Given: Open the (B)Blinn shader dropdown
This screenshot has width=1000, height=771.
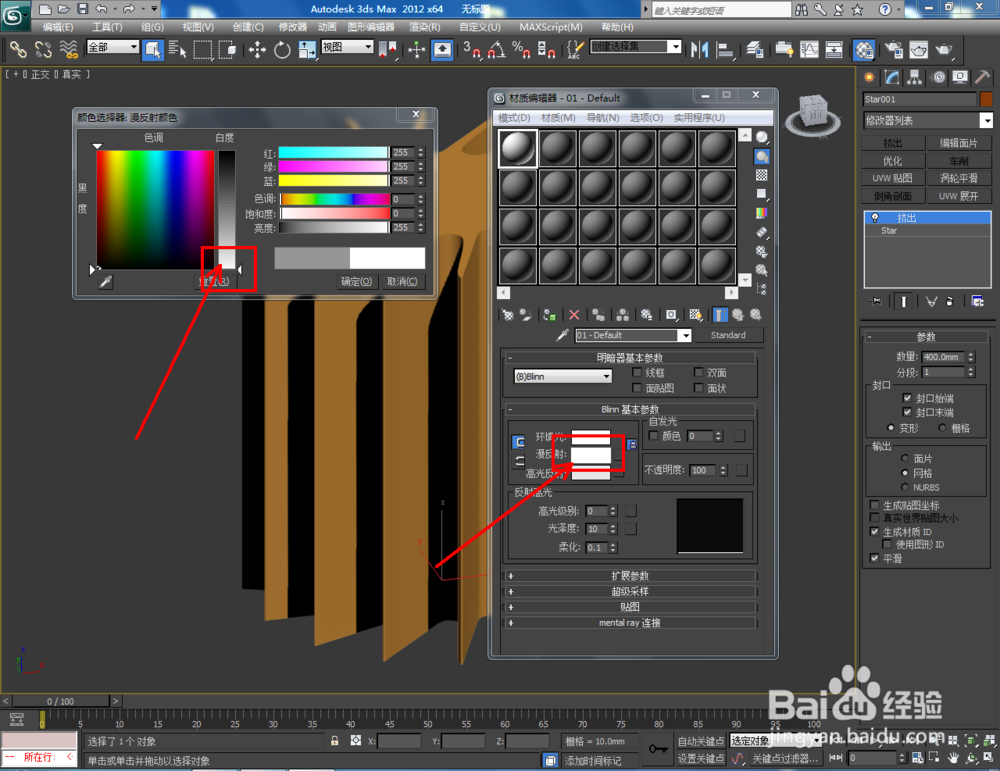Looking at the screenshot, I should pyautogui.click(x=562, y=377).
